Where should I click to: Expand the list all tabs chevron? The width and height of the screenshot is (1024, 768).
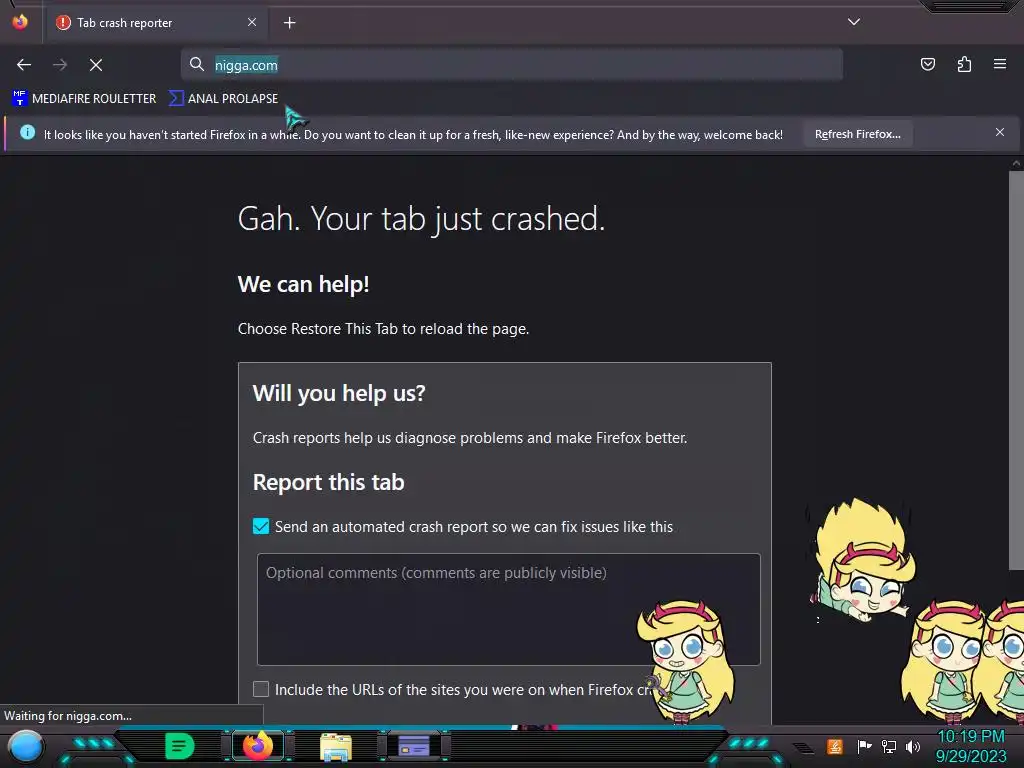coord(854,22)
